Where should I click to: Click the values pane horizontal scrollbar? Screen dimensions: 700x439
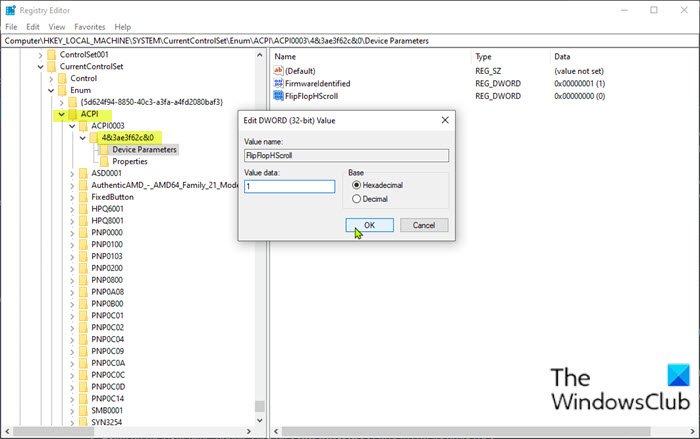coord(466,431)
